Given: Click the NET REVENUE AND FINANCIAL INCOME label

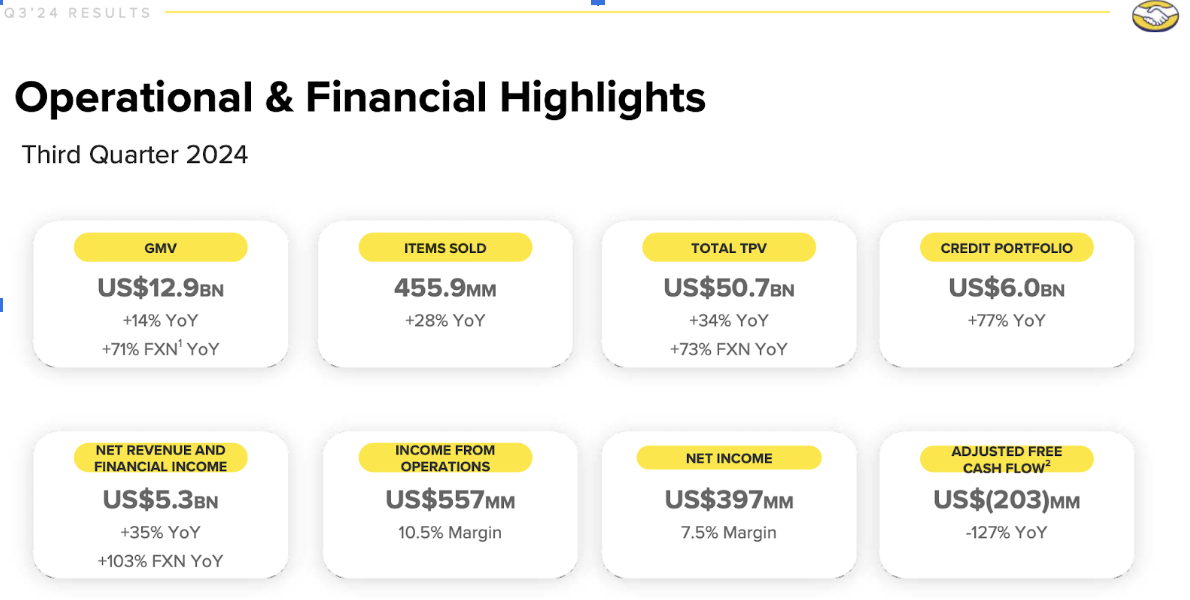Looking at the screenshot, I should coord(160,458).
